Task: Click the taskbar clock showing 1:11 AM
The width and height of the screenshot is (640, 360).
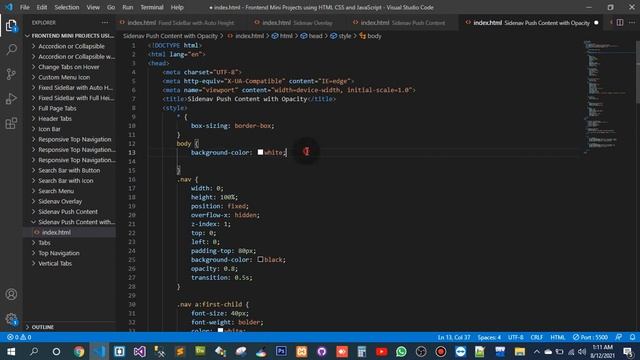Action: coord(602,351)
